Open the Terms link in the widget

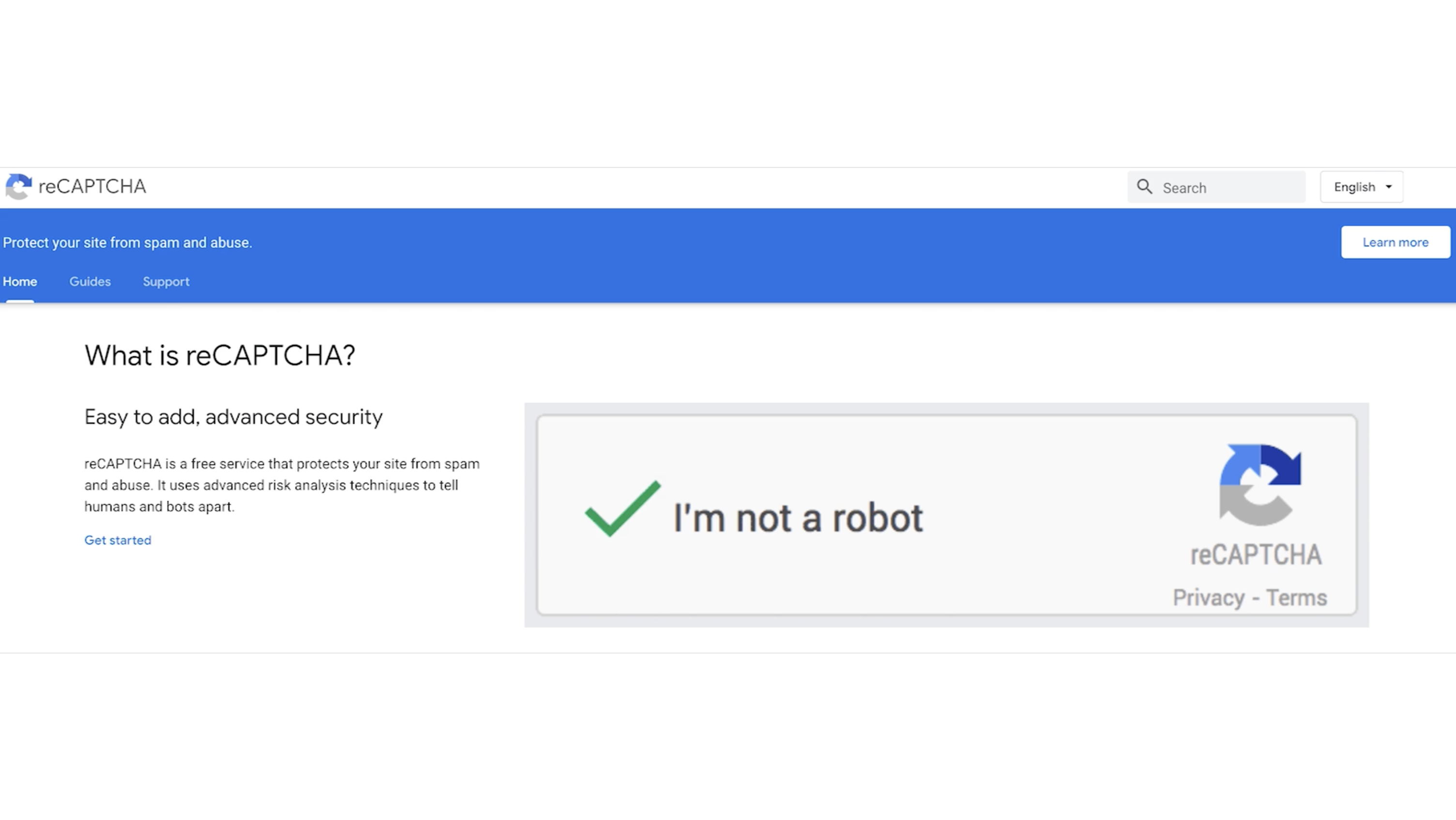click(x=1296, y=597)
